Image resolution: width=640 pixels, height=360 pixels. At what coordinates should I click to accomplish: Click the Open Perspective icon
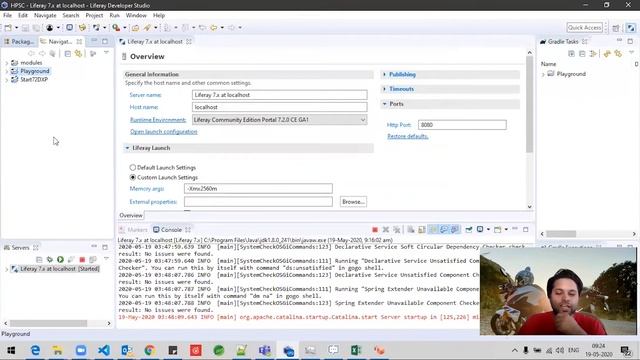click(x=616, y=28)
